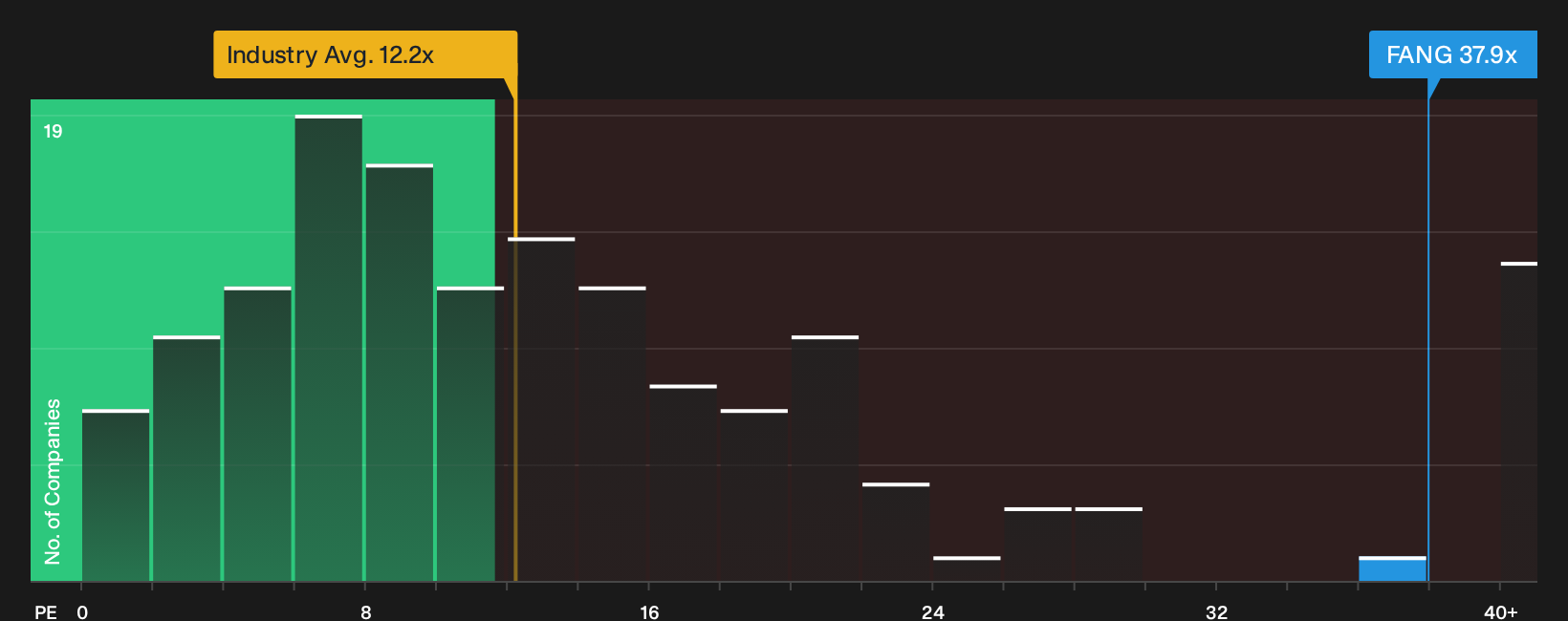Select the tallest bar reaching 19 companies

[329, 348]
